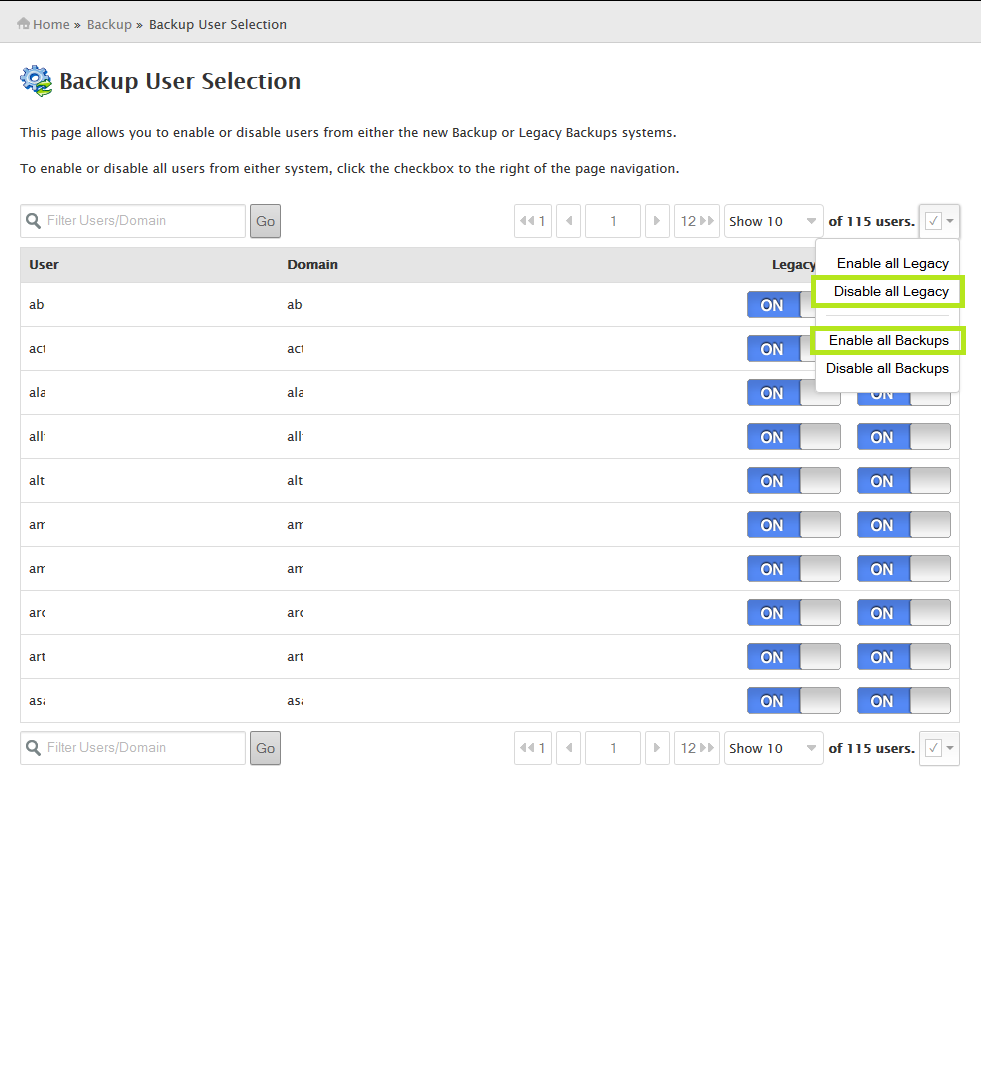Image resolution: width=981 pixels, height=1080 pixels.
Task: Open bottom bulk-select checkbox dropdown
Action: point(940,748)
